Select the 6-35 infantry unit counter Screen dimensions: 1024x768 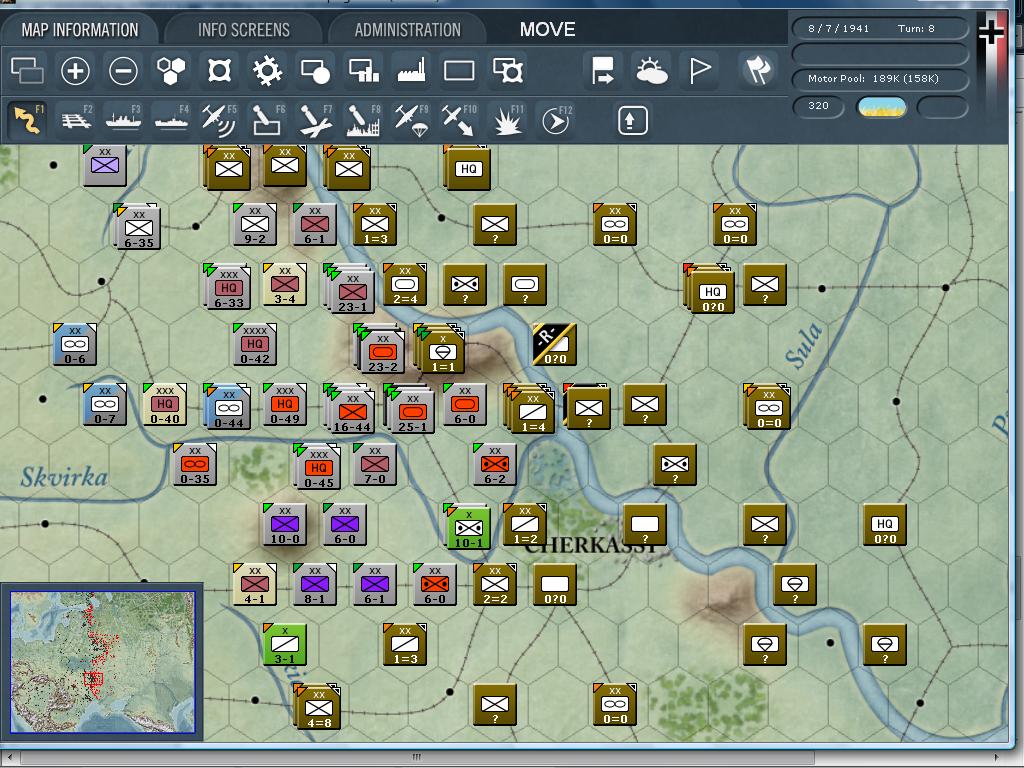[x=138, y=227]
